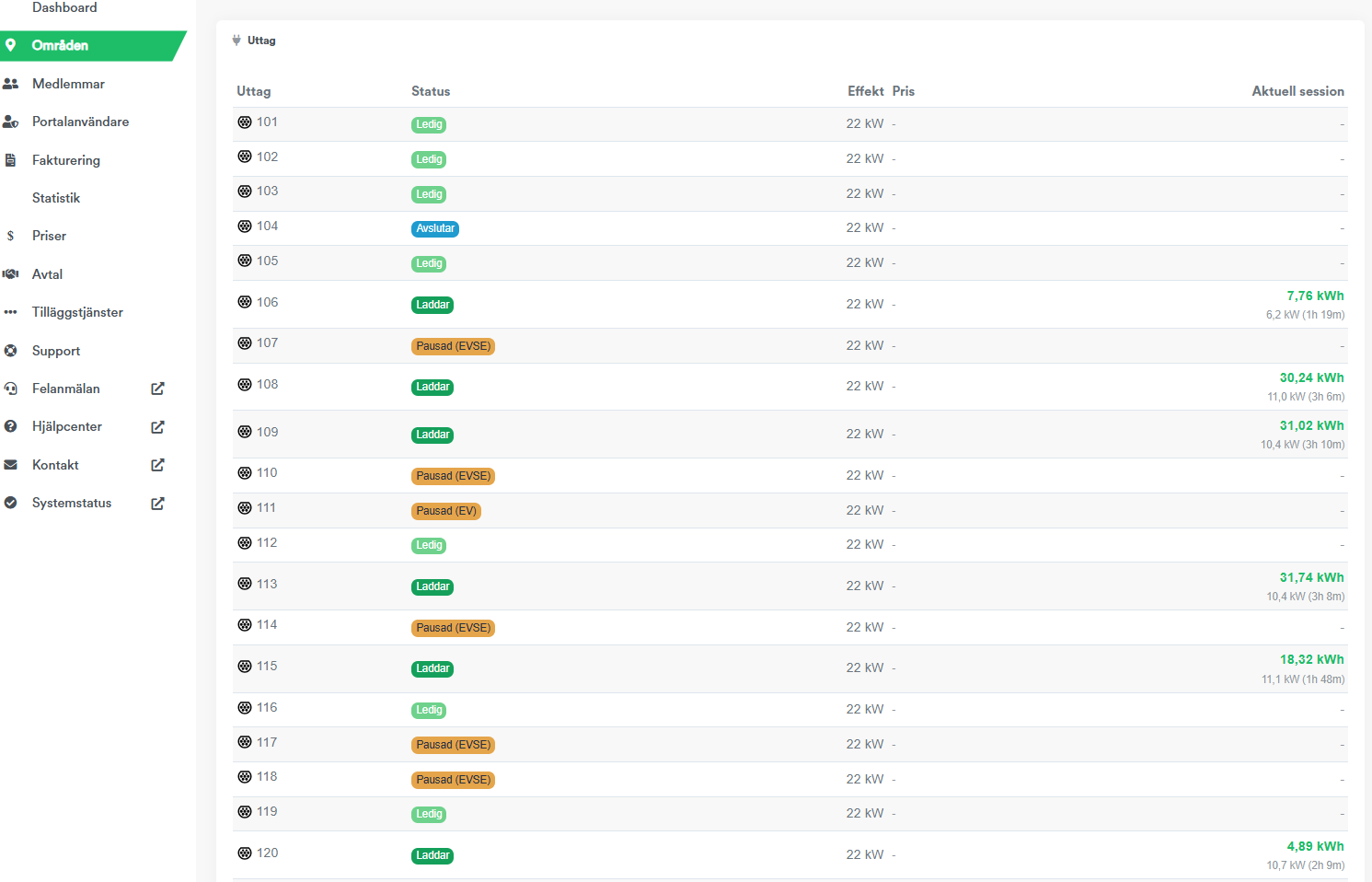Click the external link icon next to Systemstatus

pos(157,504)
